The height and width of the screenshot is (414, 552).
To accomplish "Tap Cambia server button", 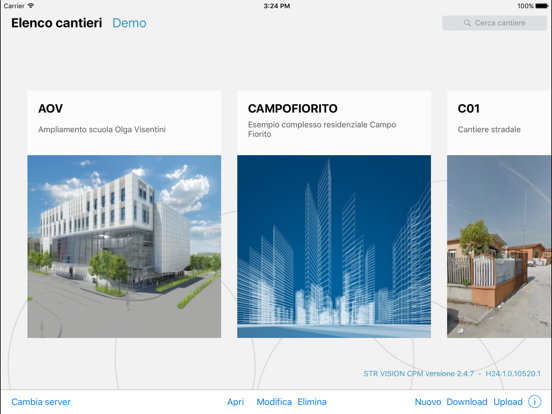I will coord(41,402).
